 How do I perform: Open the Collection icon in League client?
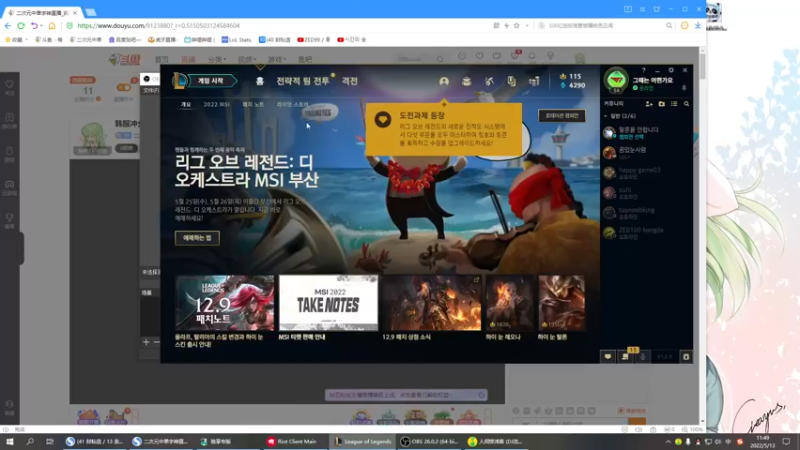pyautogui.click(x=466, y=81)
